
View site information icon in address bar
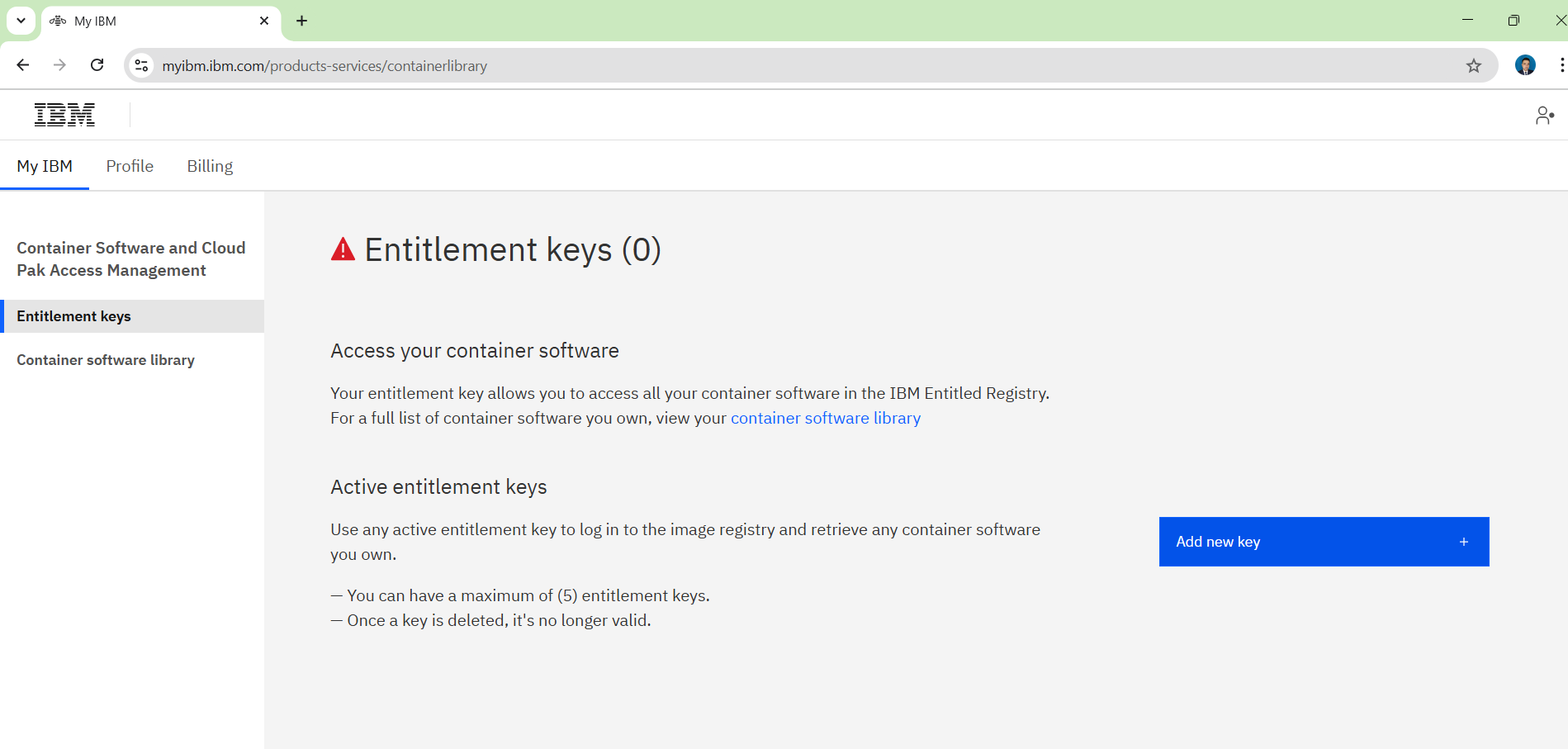pyautogui.click(x=142, y=66)
